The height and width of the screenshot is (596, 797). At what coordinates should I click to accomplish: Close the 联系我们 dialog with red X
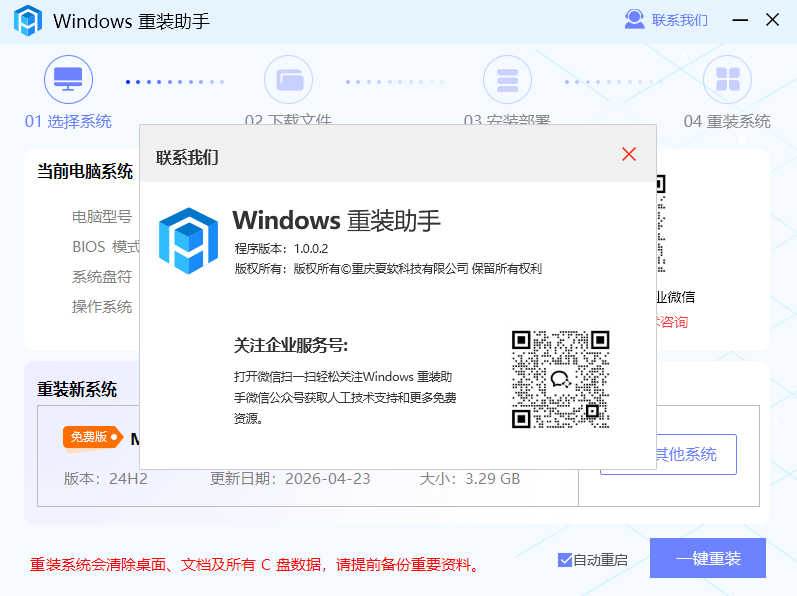pos(629,154)
